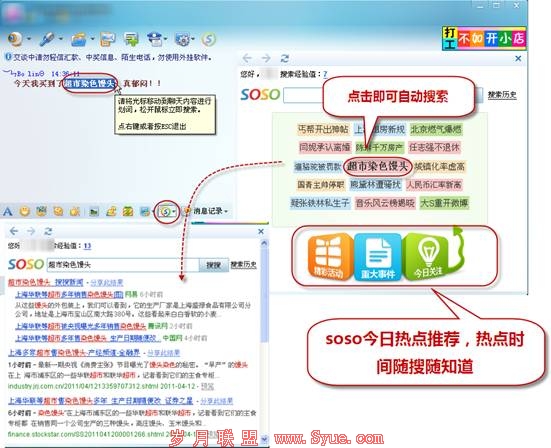Select hot topic 疑张铁林私生子
The width and height of the screenshot is (551, 448).
[320, 203]
